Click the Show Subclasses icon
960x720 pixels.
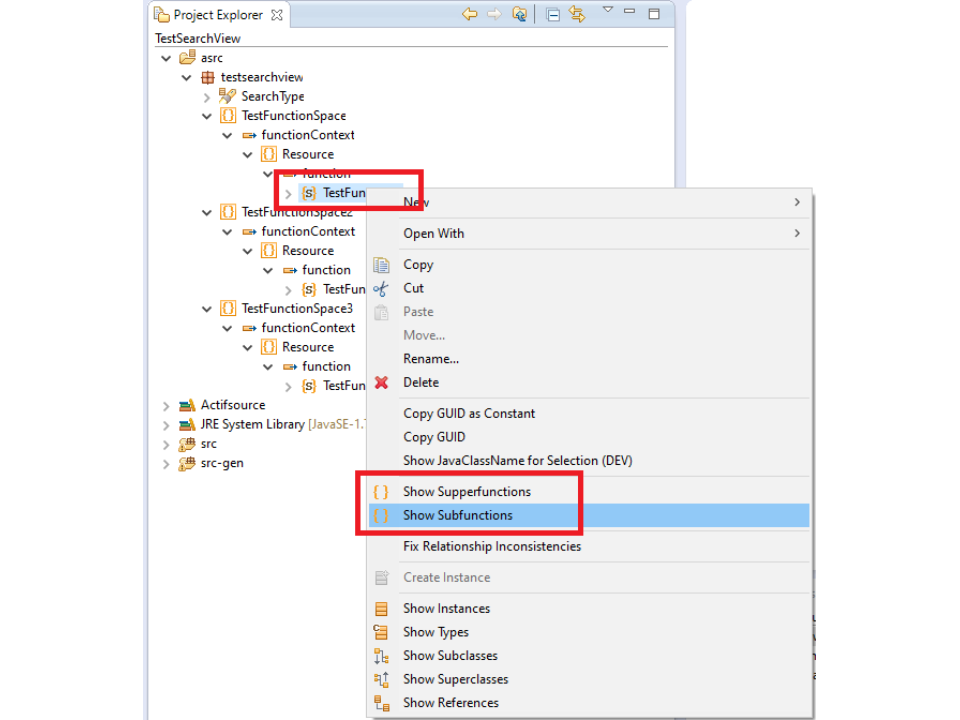point(381,656)
